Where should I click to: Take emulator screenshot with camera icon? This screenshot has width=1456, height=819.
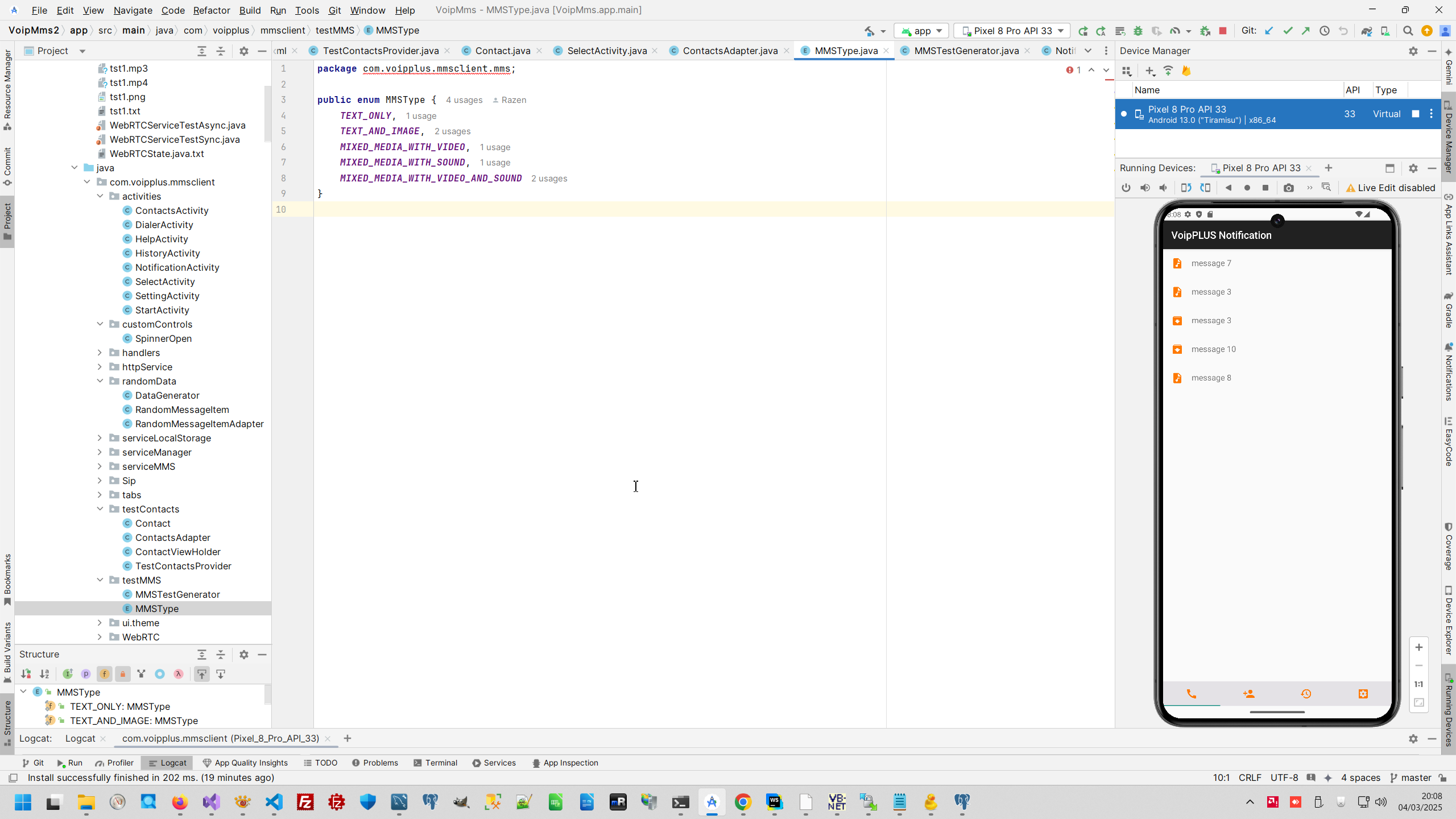1288,188
